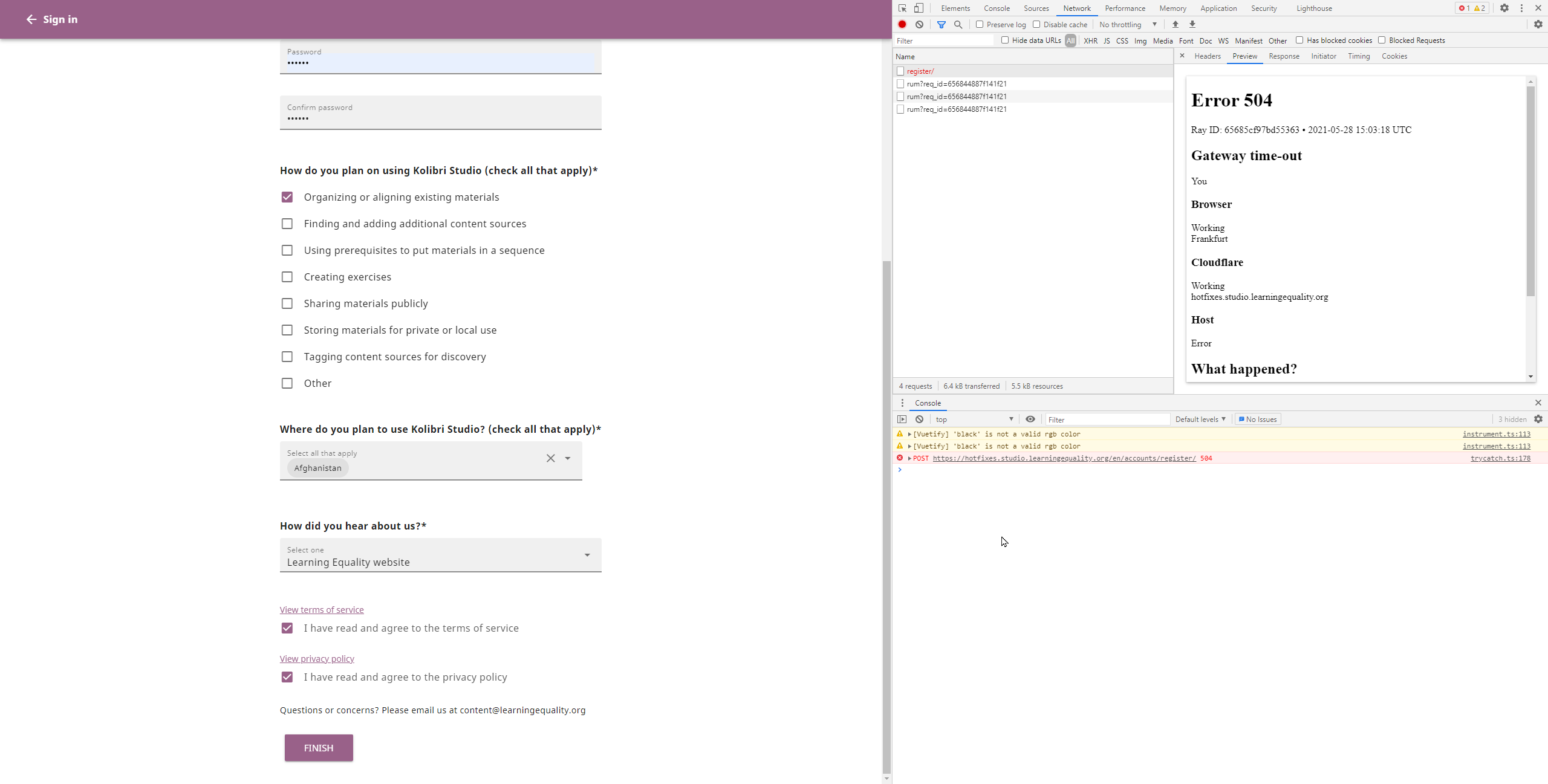Switch to the Elements tab
This screenshot has width=1548, height=784.
point(955,8)
